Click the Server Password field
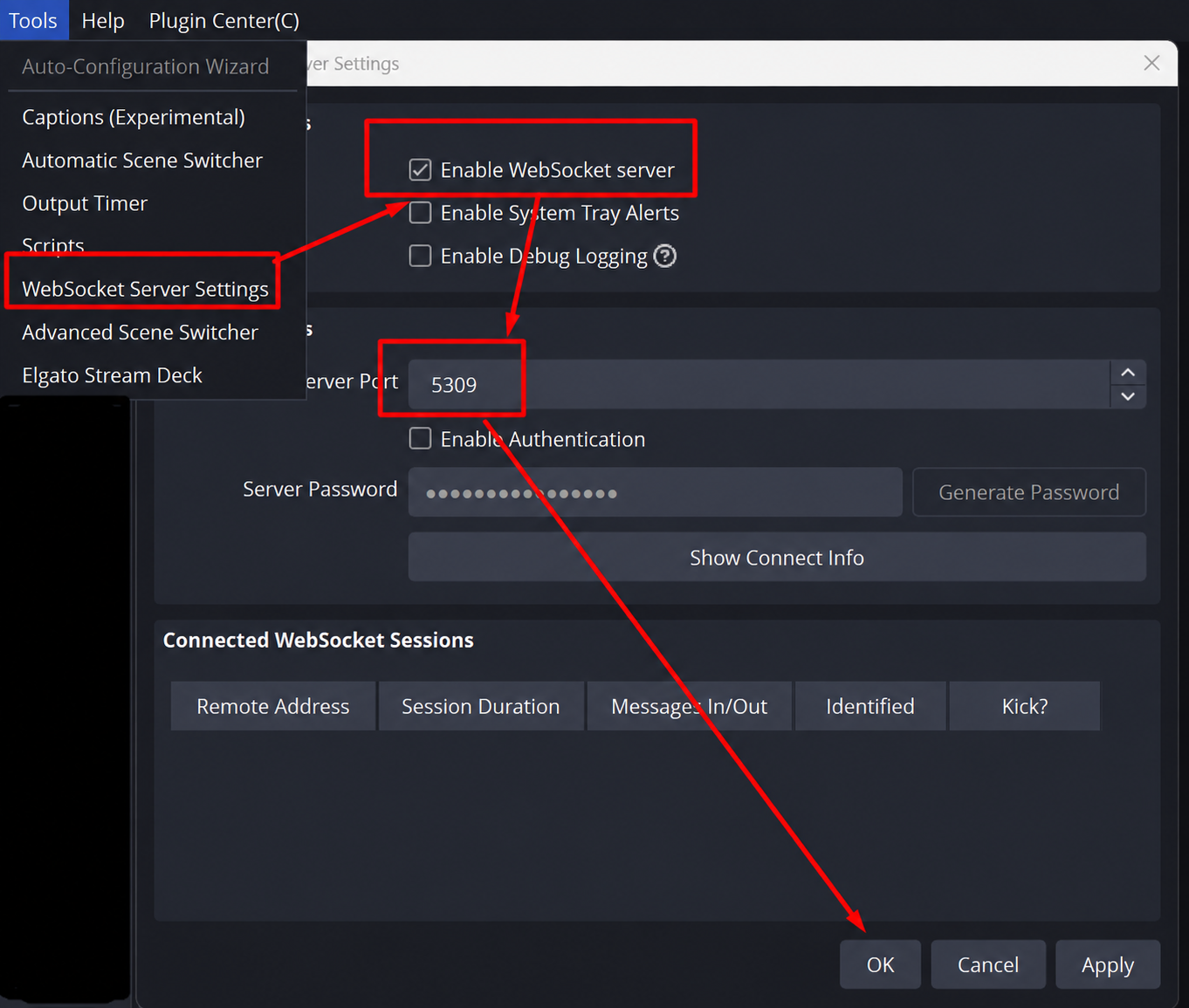The image size is (1189, 1008). click(x=656, y=492)
